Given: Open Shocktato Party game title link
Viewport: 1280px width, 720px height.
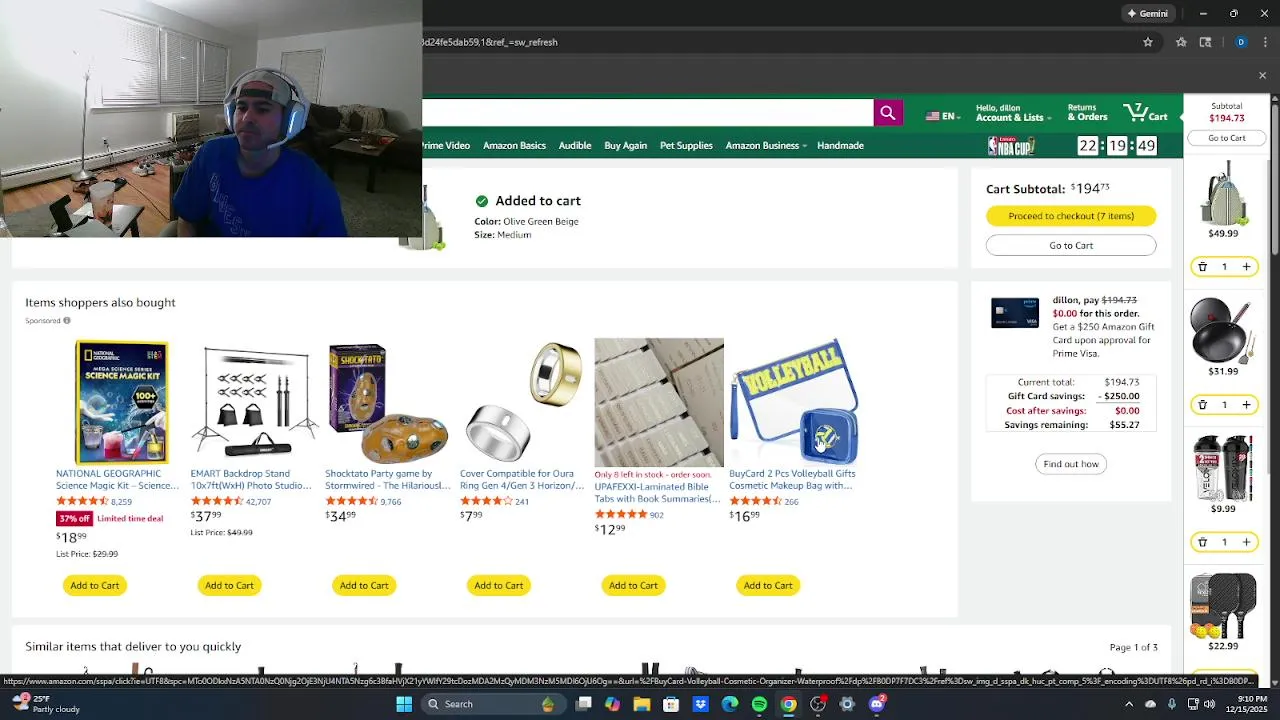Looking at the screenshot, I should [x=387, y=480].
